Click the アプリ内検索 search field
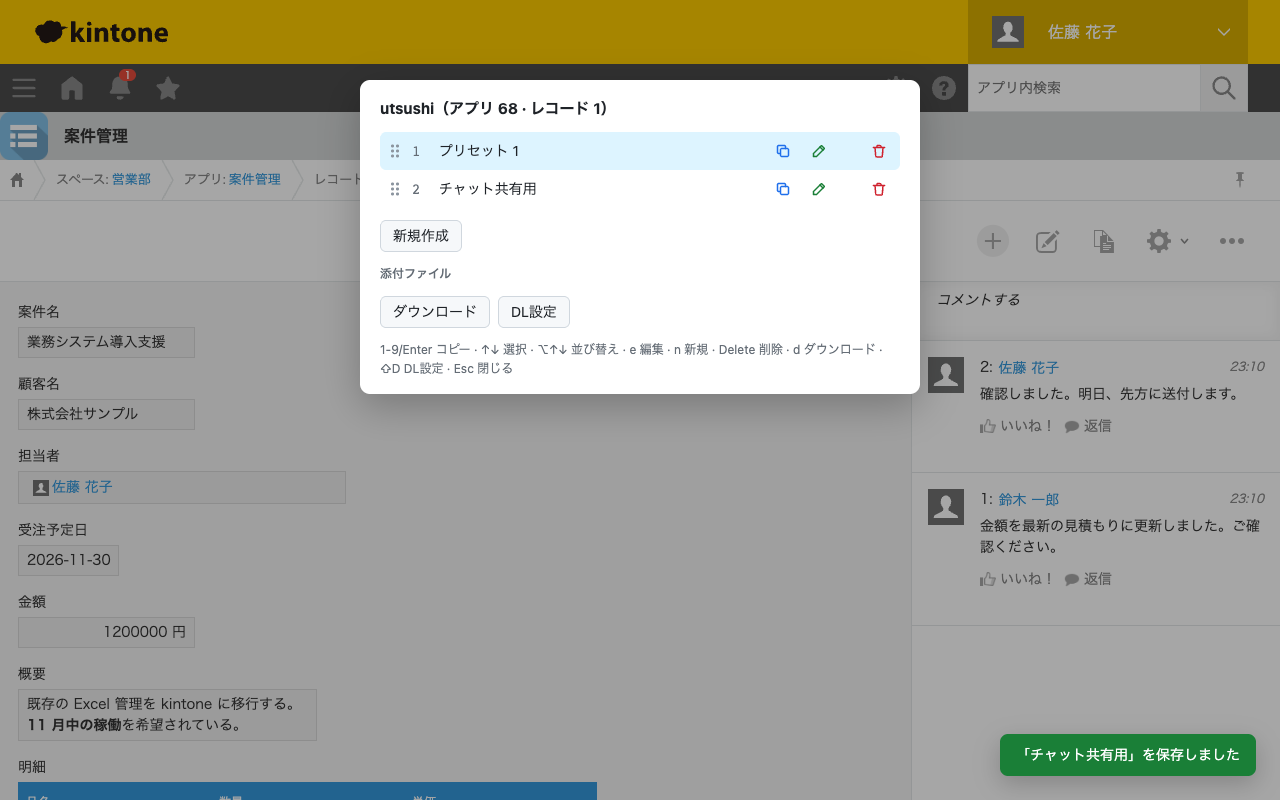This screenshot has height=800, width=1280. [1084, 88]
